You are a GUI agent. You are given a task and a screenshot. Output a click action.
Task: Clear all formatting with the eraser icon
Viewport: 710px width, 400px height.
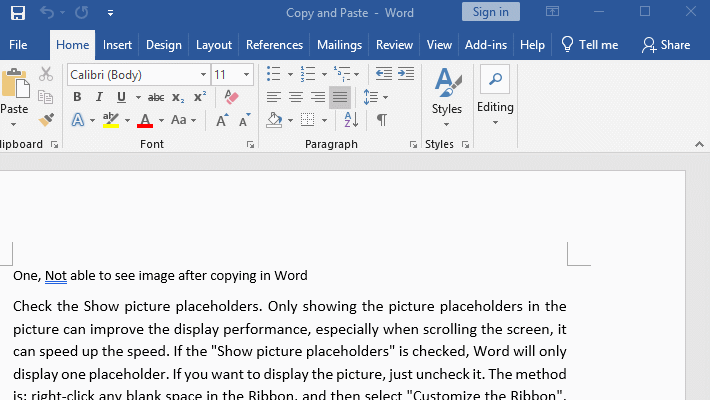[x=231, y=97]
